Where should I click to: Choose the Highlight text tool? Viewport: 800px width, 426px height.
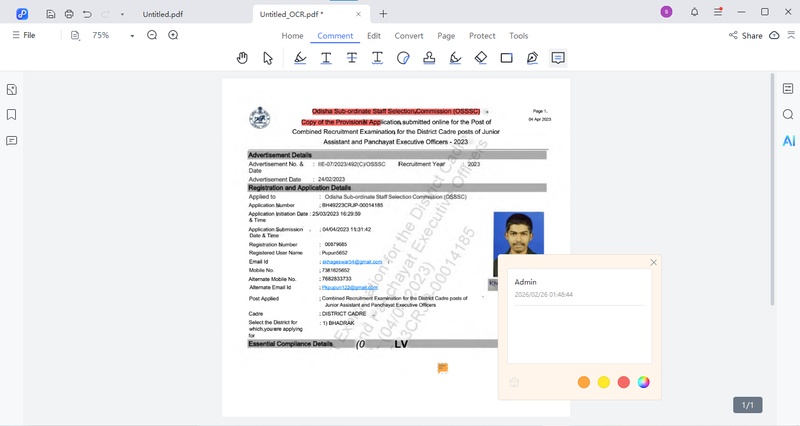301,58
